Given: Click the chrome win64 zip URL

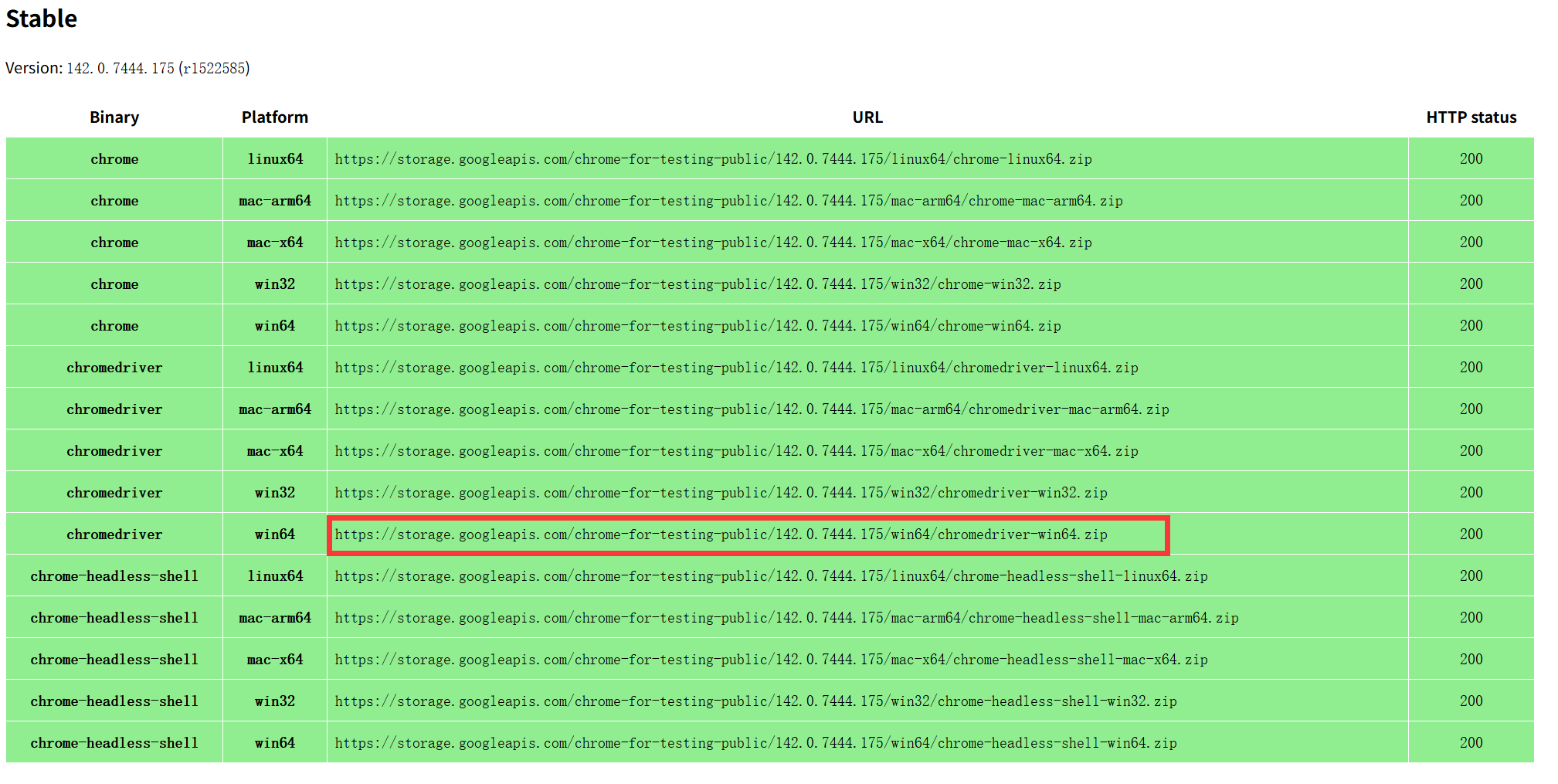Looking at the screenshot, I should click(x=698, y=326).
